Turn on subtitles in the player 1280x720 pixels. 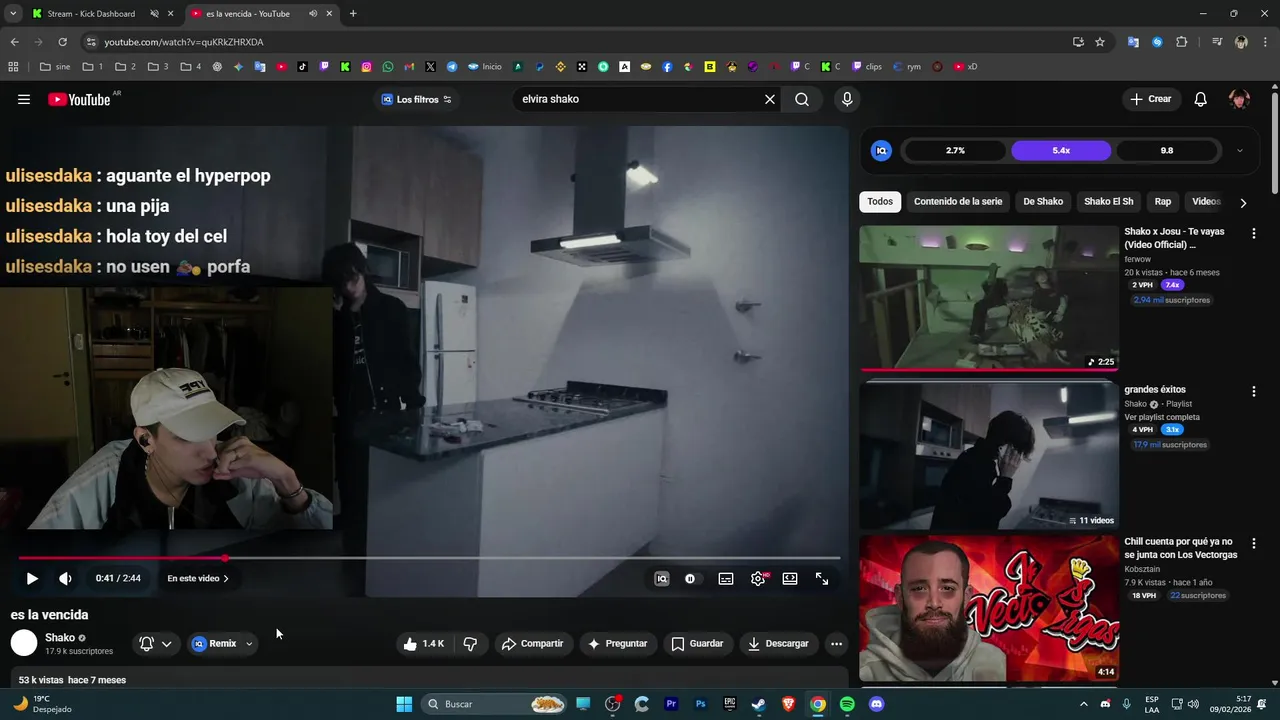[726, 578]
